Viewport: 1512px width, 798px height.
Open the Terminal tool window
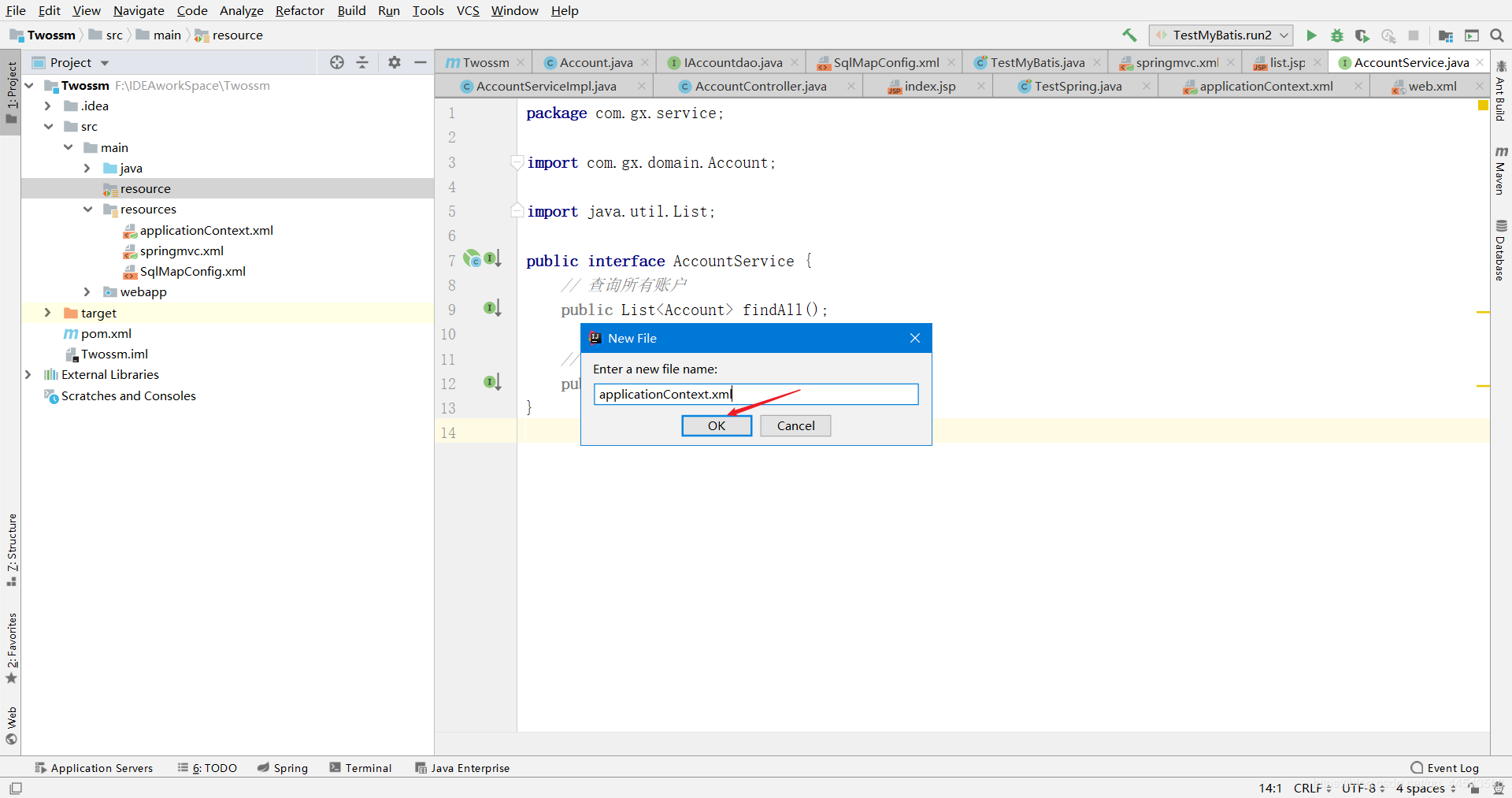click(361, 768)
